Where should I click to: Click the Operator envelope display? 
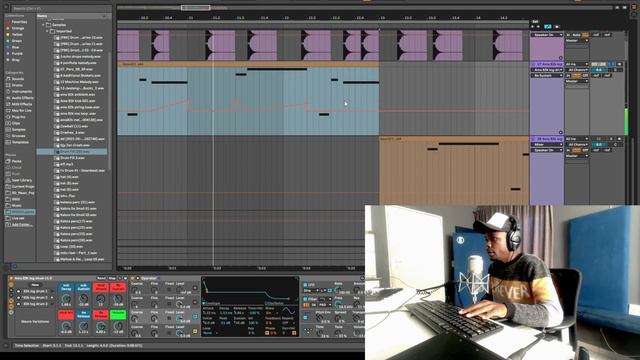tap(250, 289)
